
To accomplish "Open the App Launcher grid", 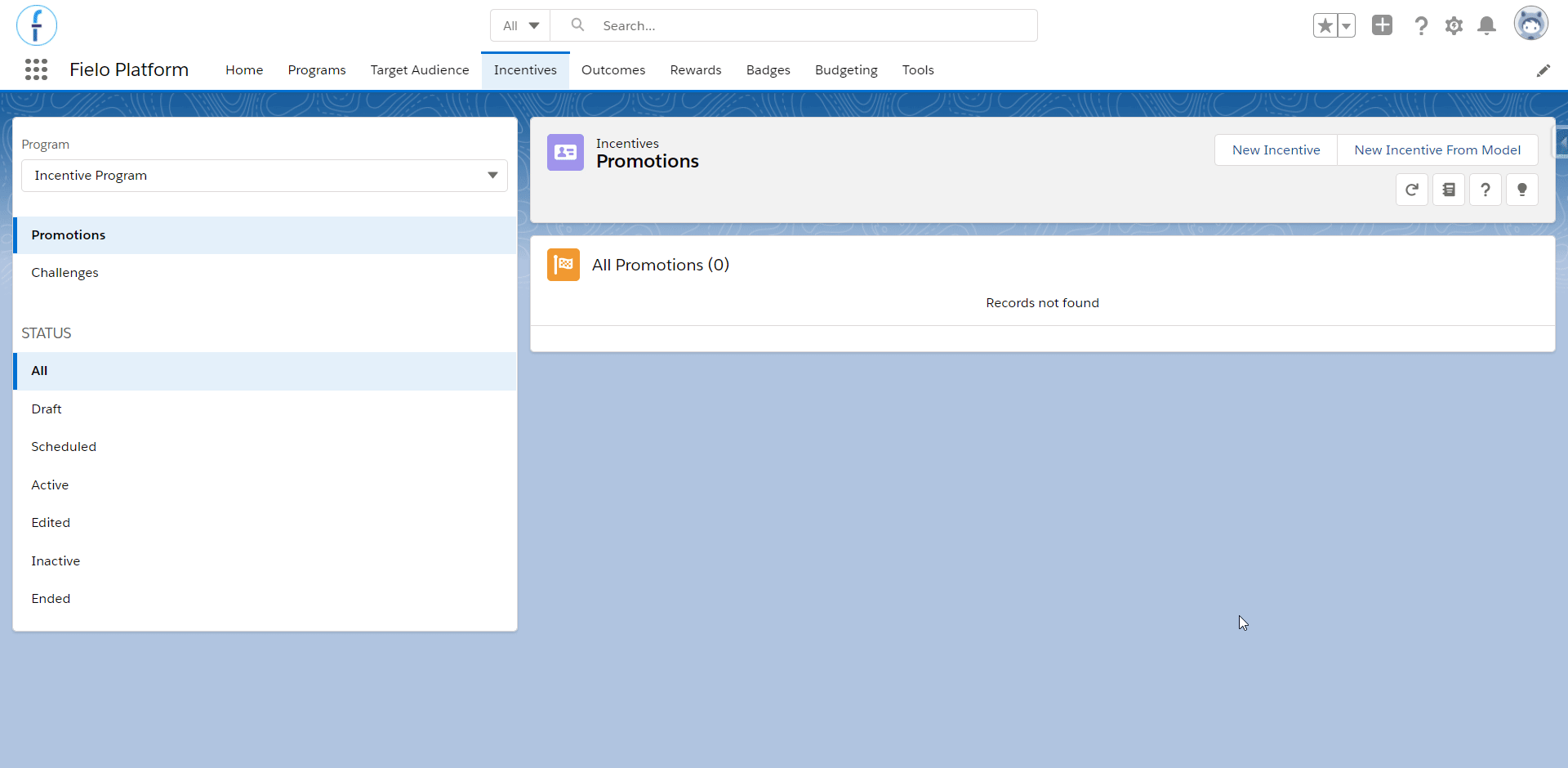I will point(36,69).
